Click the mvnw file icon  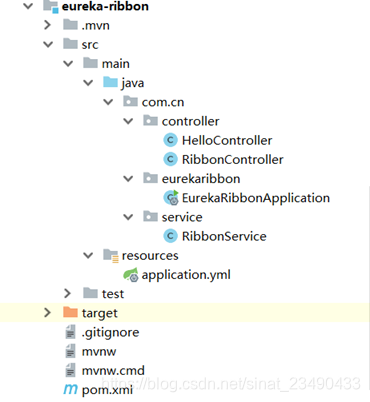(x=70, y=351)
